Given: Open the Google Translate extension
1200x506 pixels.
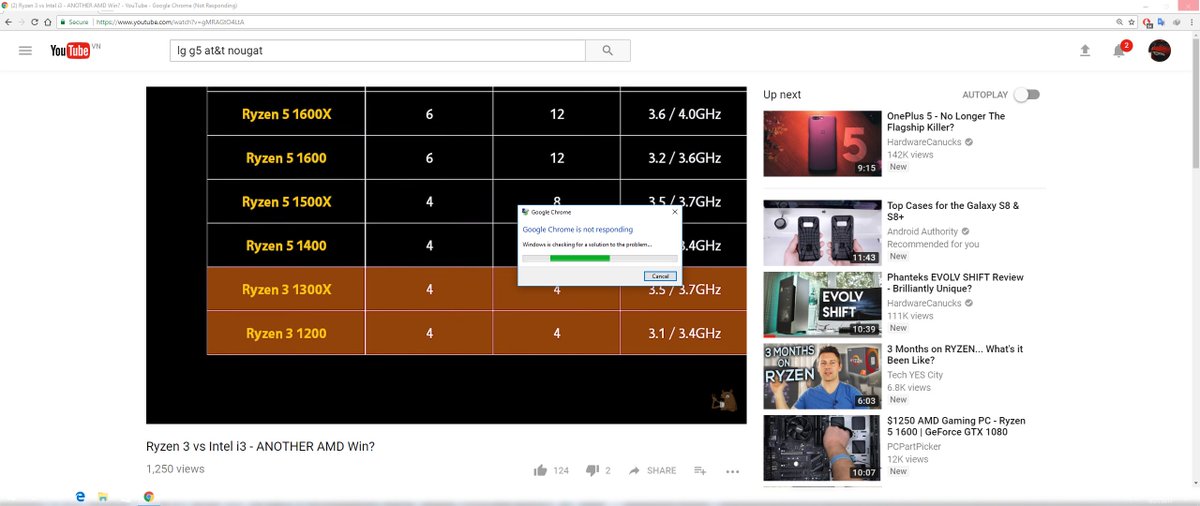Looking at the screenshot, I should pyautogui.click(x=1161, y=21).
